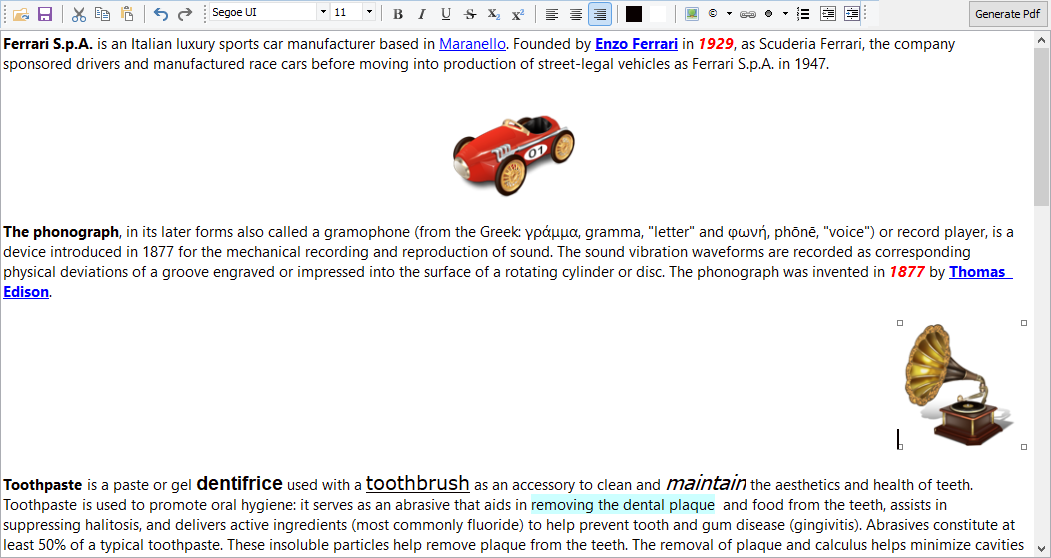The width and height of the screenshot is (1051, 558).
Task: Insert a hyperlink with the chain icon
Action: [x=746, y=14]
